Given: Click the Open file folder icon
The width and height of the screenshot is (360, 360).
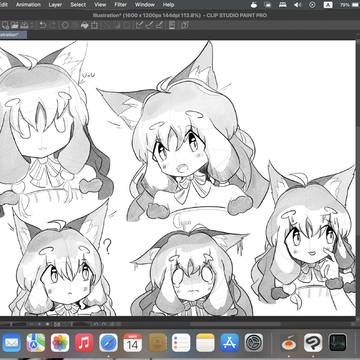Looking at the screenshot, I should tap(14, 25).
